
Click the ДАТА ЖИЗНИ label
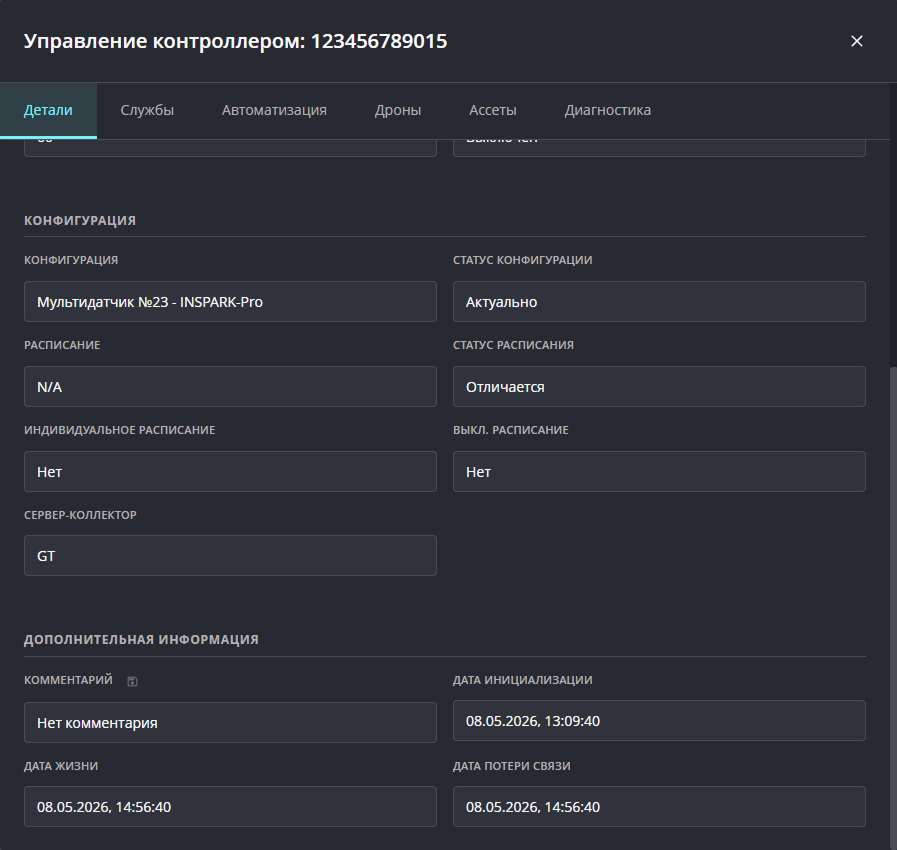[x=61, y=766]
